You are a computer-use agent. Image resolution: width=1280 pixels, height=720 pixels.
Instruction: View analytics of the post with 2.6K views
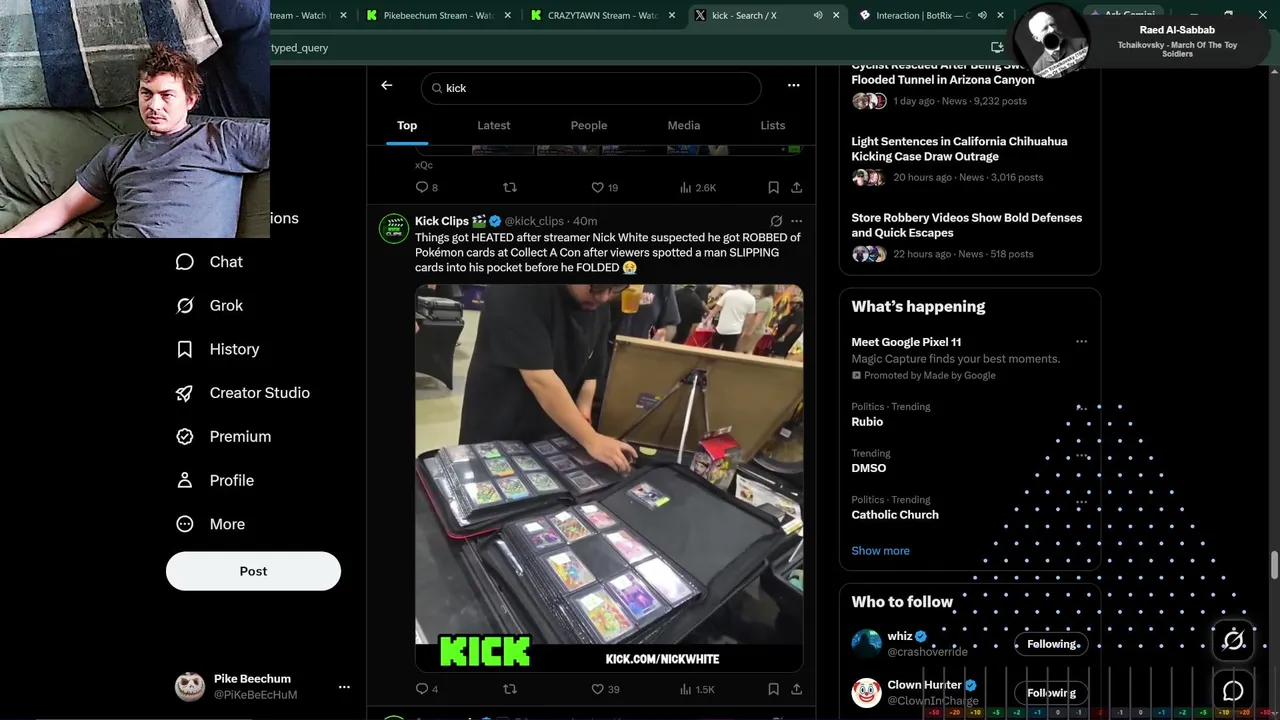tap(698, 187)
